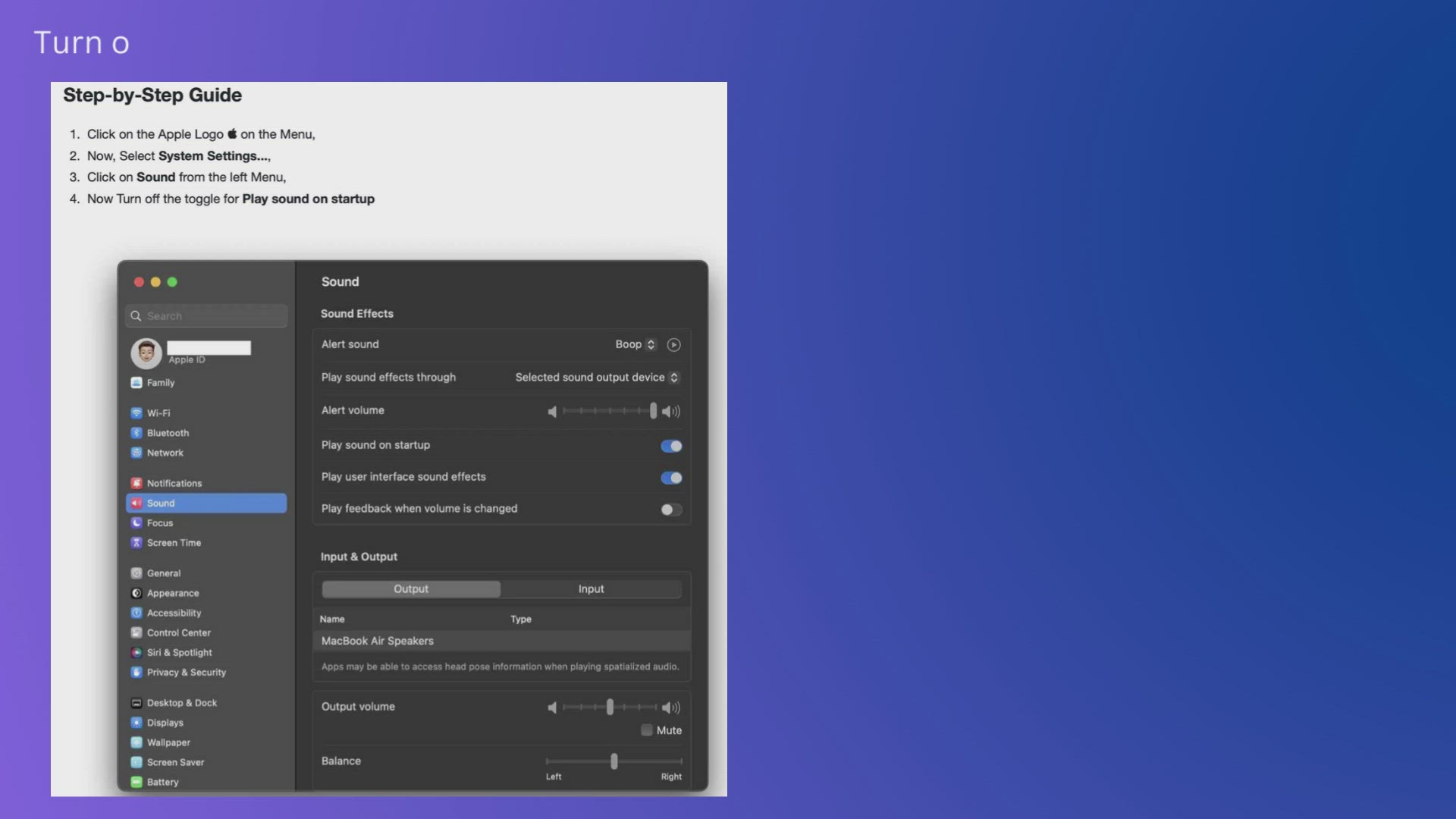Click the Focus moon icon
Screen dimensions: 1456x819
(x=136, y=523)
